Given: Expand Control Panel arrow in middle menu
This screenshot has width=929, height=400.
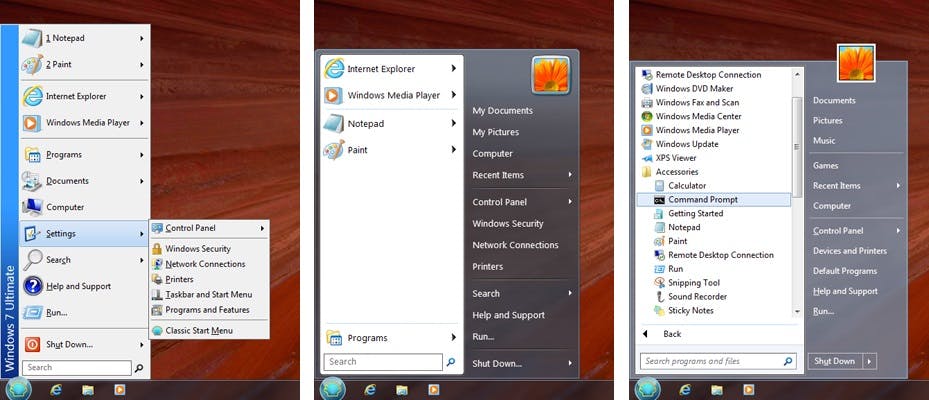Looking at the screenshot, I should pyautogui.click(x=570, y=202).
